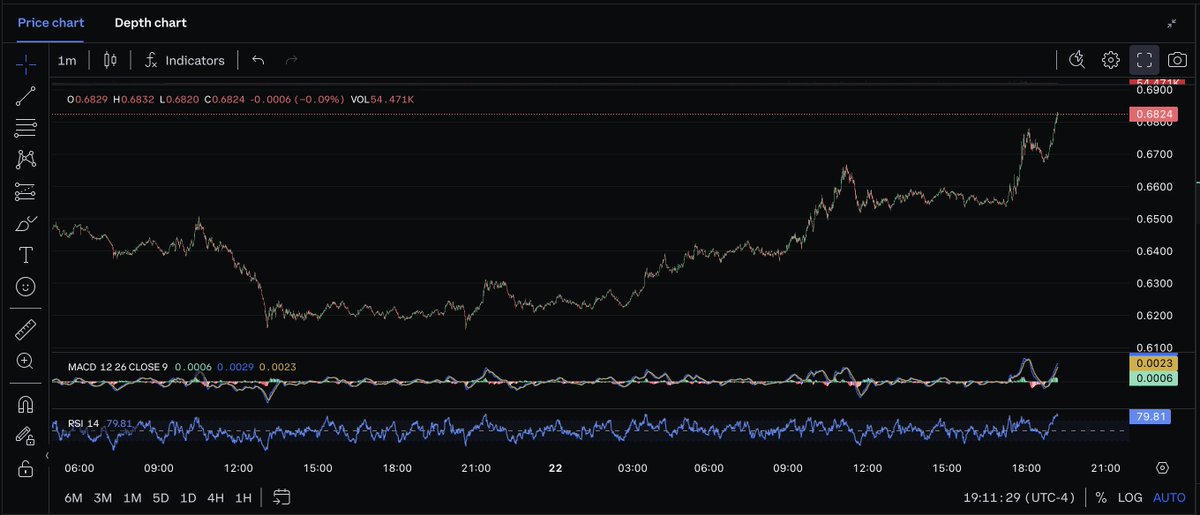
Task: Open the 1m interval dropdown
Action: [67, 60]
